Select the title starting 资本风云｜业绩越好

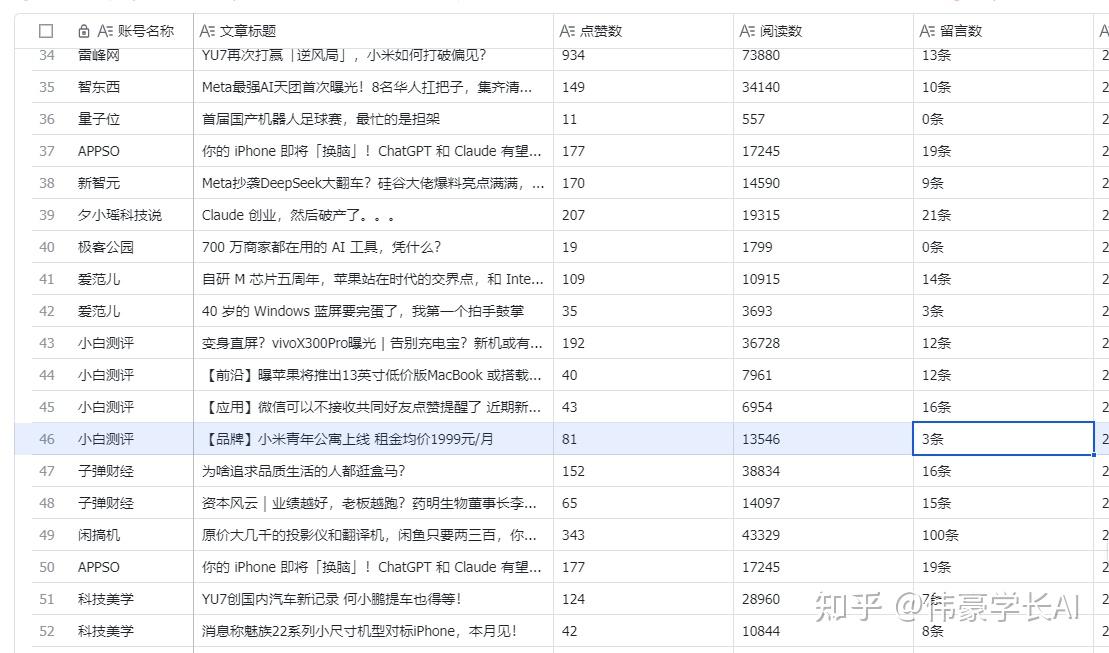click(369, 503)
